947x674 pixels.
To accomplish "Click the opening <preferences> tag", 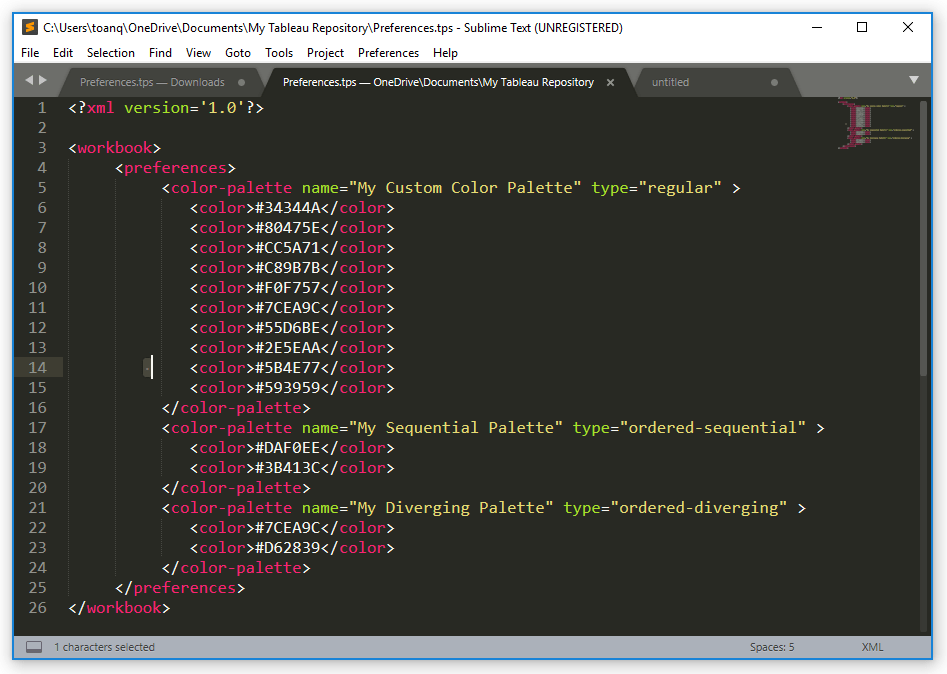I will pos(175,168).
